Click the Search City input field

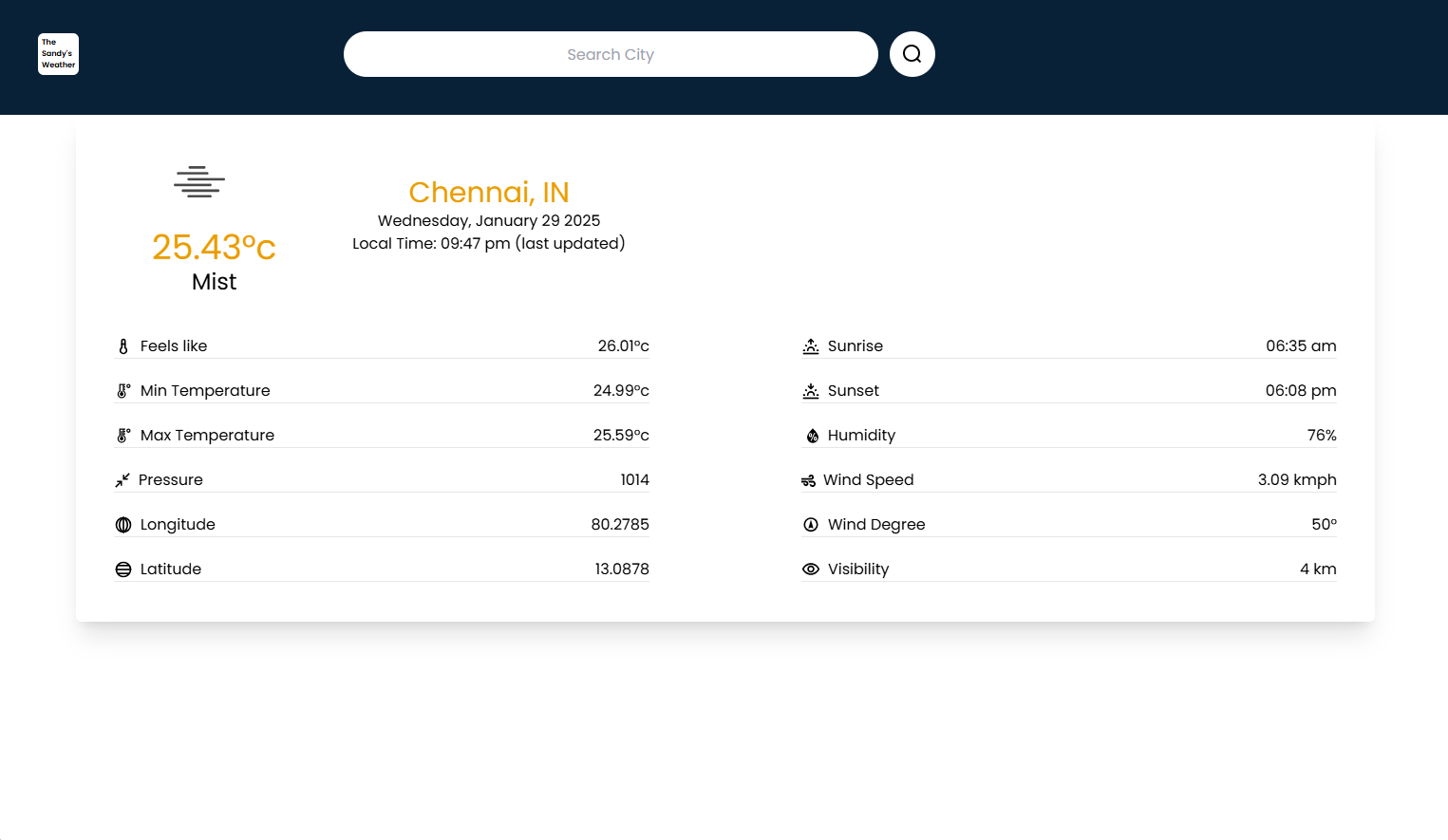click(x=610, y=54)
